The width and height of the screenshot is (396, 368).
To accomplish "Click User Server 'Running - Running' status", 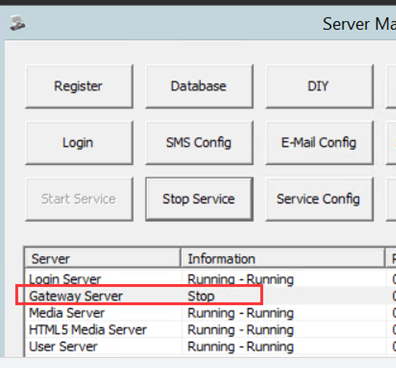I will tap(240, 347).
